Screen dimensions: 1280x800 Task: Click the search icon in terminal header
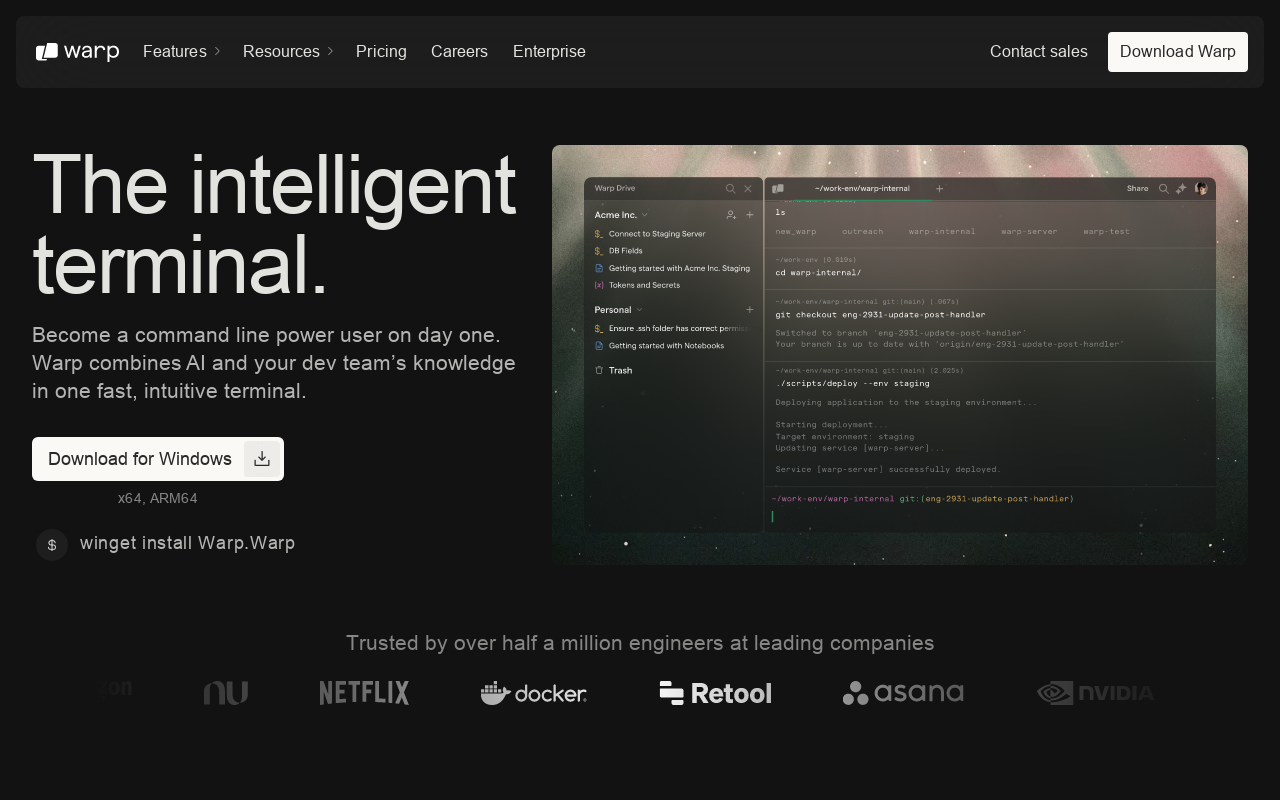click(1163, 188)
